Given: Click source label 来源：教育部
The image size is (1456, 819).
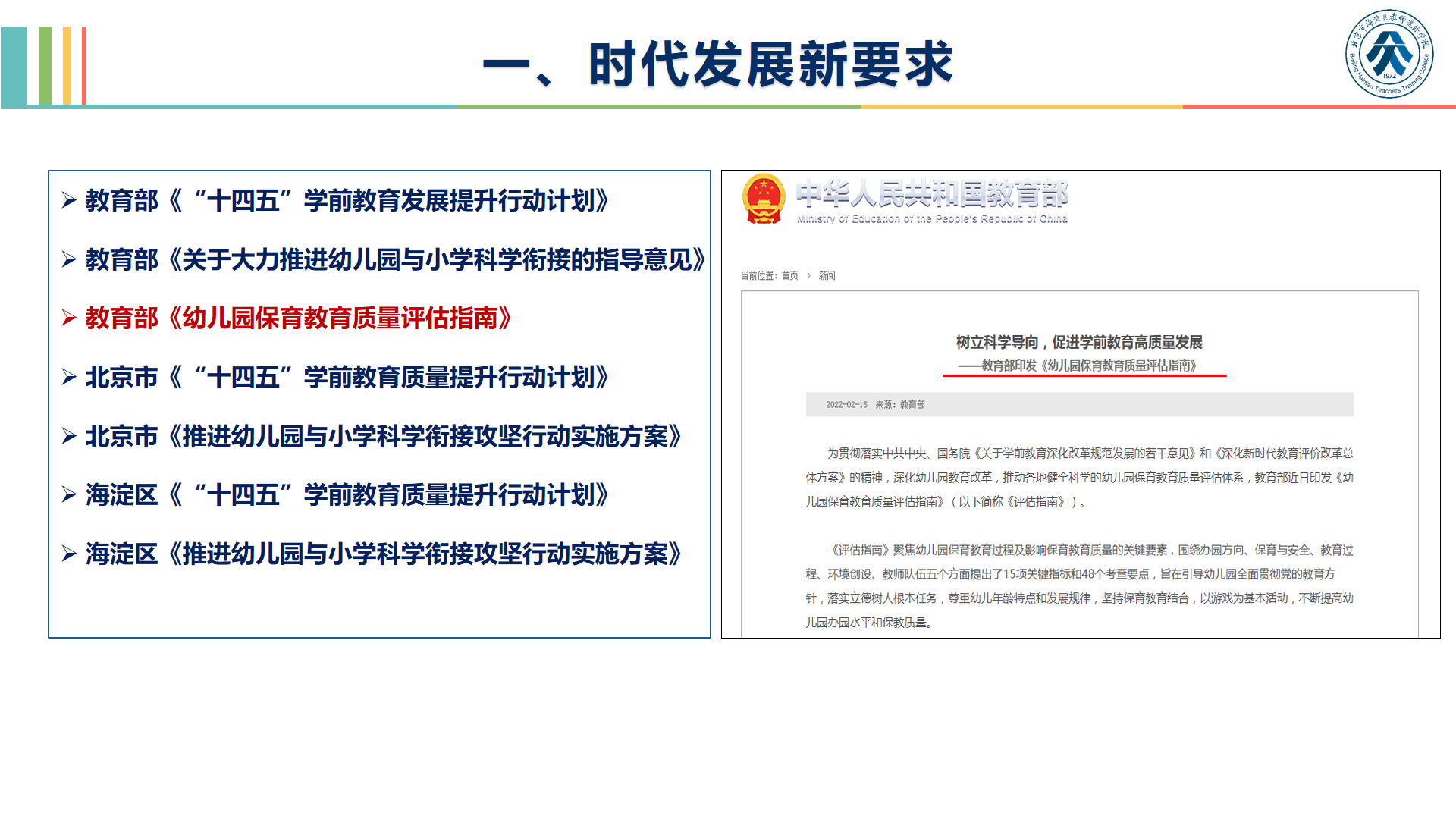Looking at the screenshot, I should coord(900,405).
